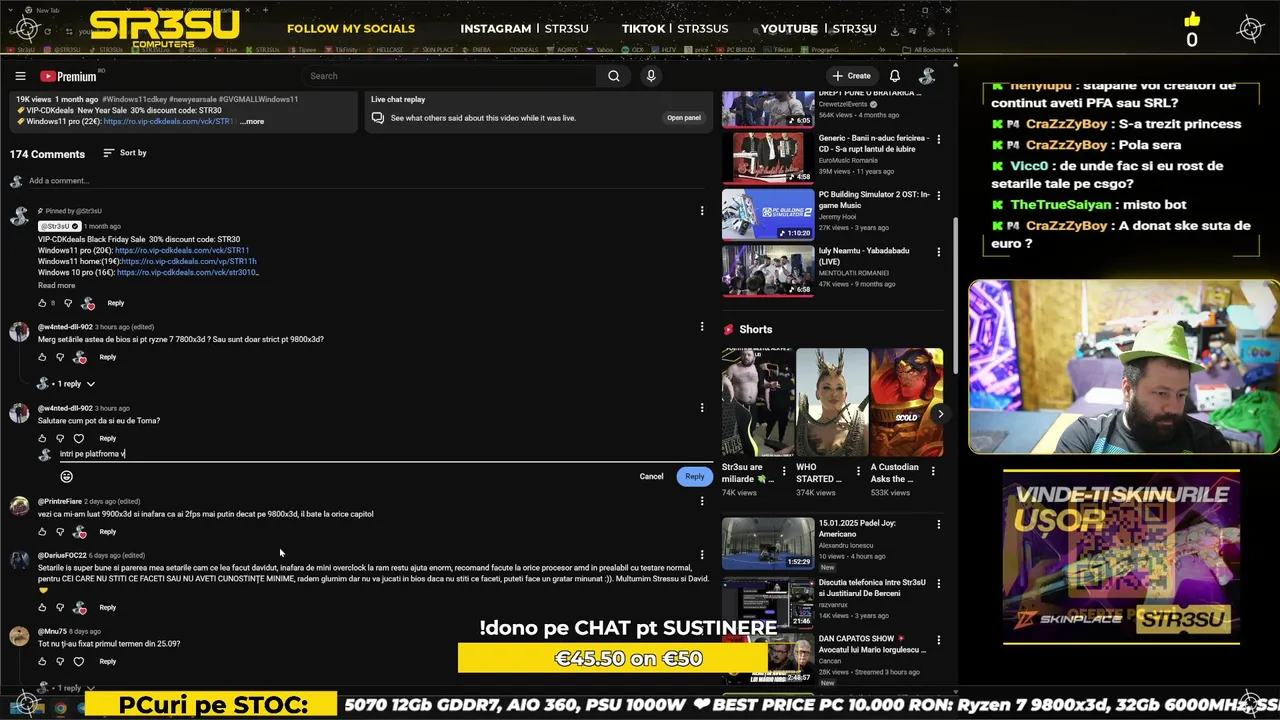
Task: Open menu for Discutia telefonica Str3sU video
Action: pos(938,582)
